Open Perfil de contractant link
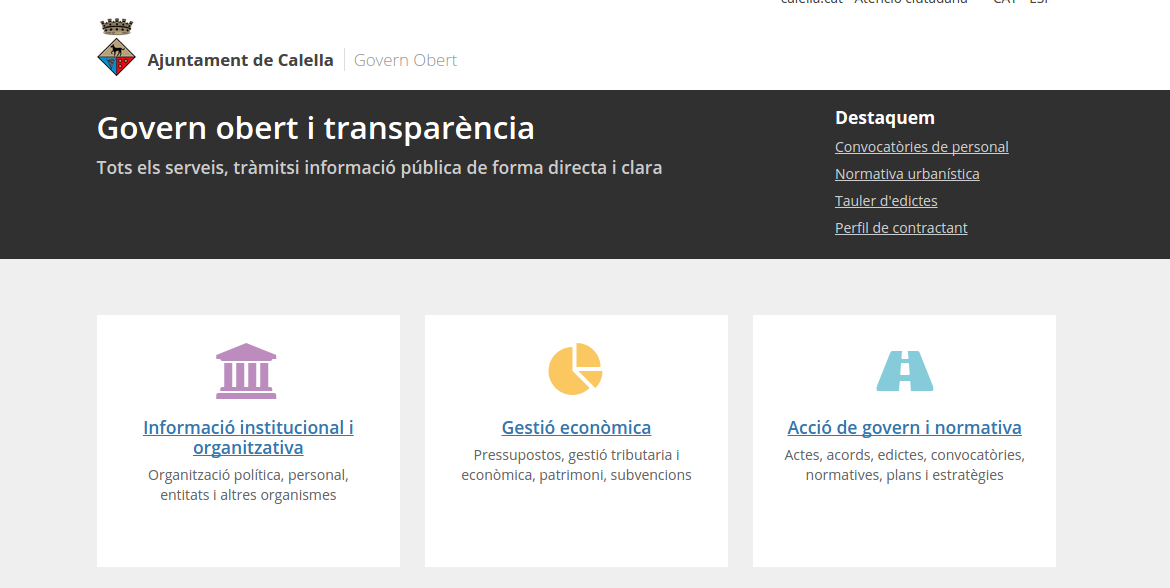 click(901, 228)
